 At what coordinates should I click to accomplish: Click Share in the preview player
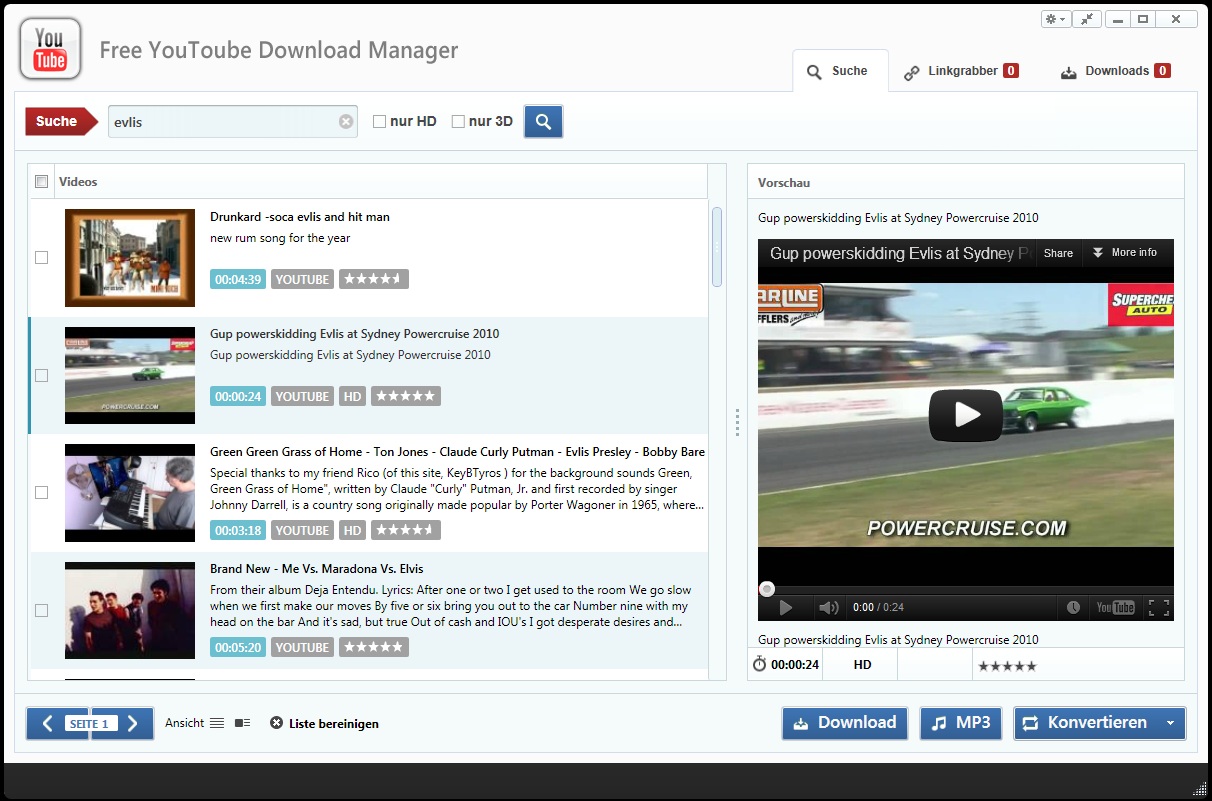coord(1058,253)
